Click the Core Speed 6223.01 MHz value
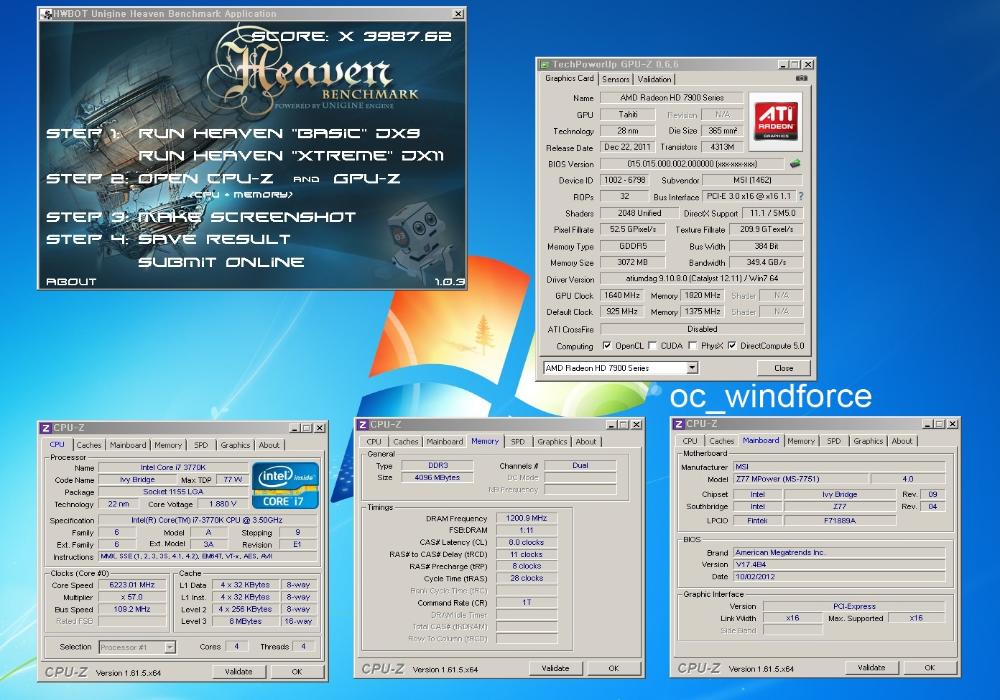 132,585
